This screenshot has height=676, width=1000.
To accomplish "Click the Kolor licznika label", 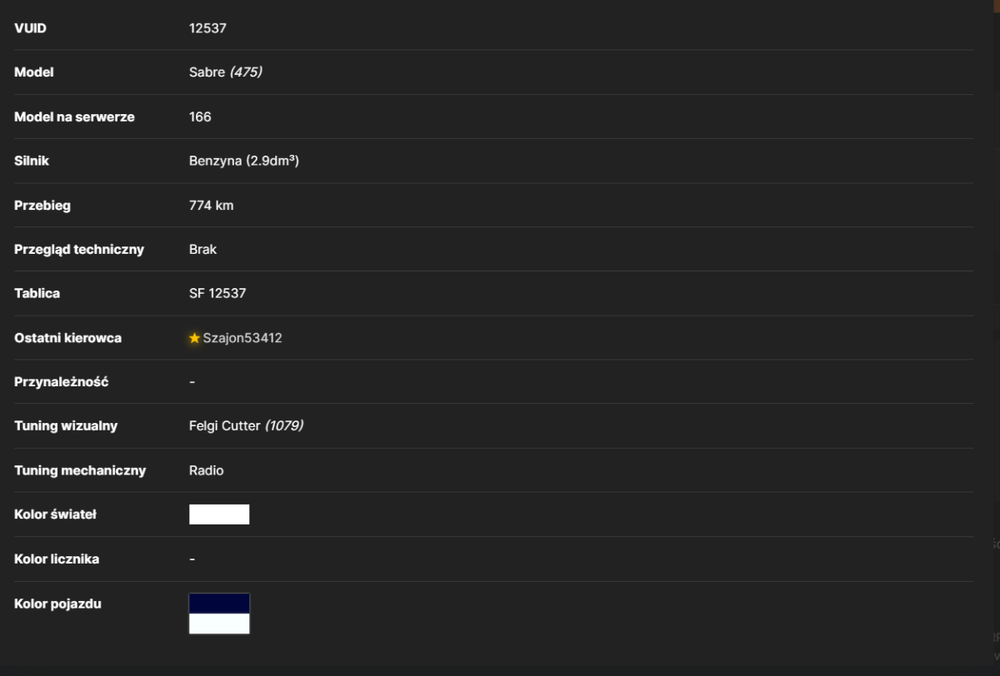I will [57, 559].
